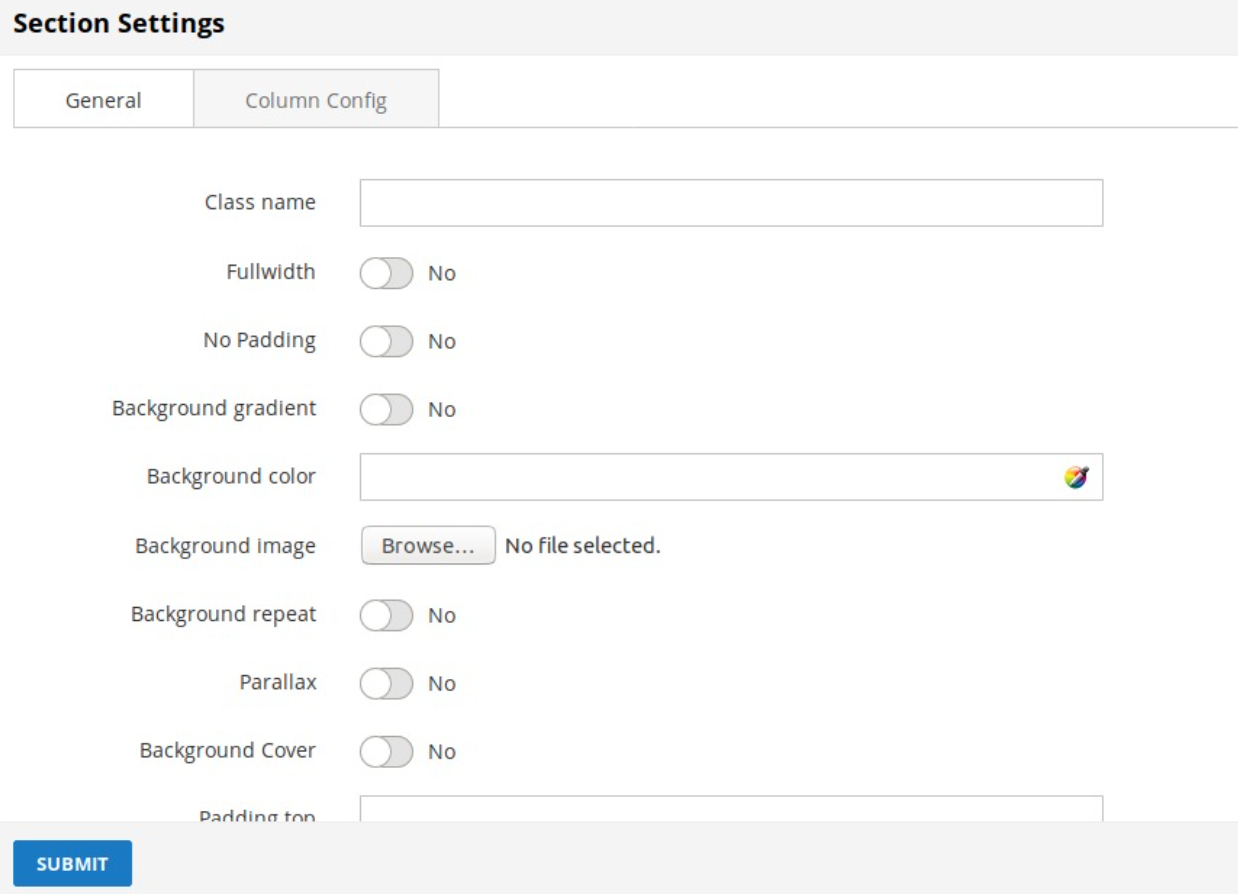Image resolution: width=1238 pixels, height=894 pixels.
Task: Switch on Background Cover toggle
Action: click(x=386, y=751)
